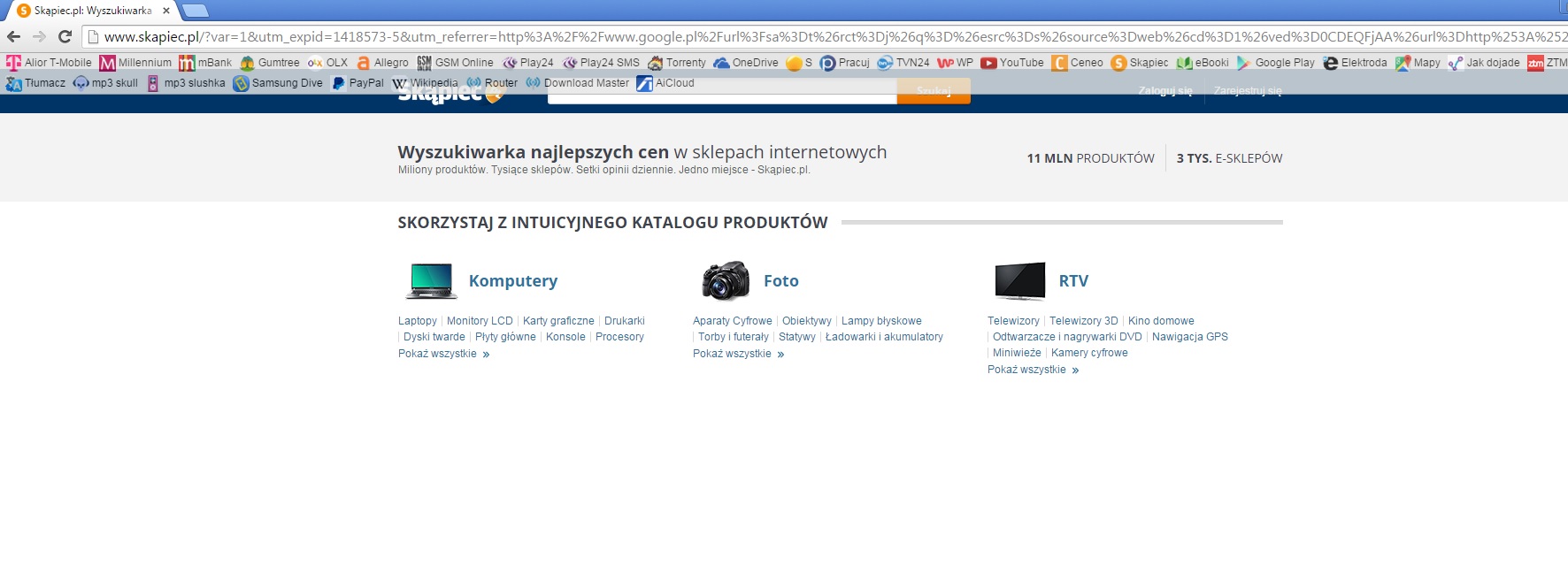Screen dimensions: 1568x573
Task: Open the Millennium bookmark
Action: pos(136,63)
